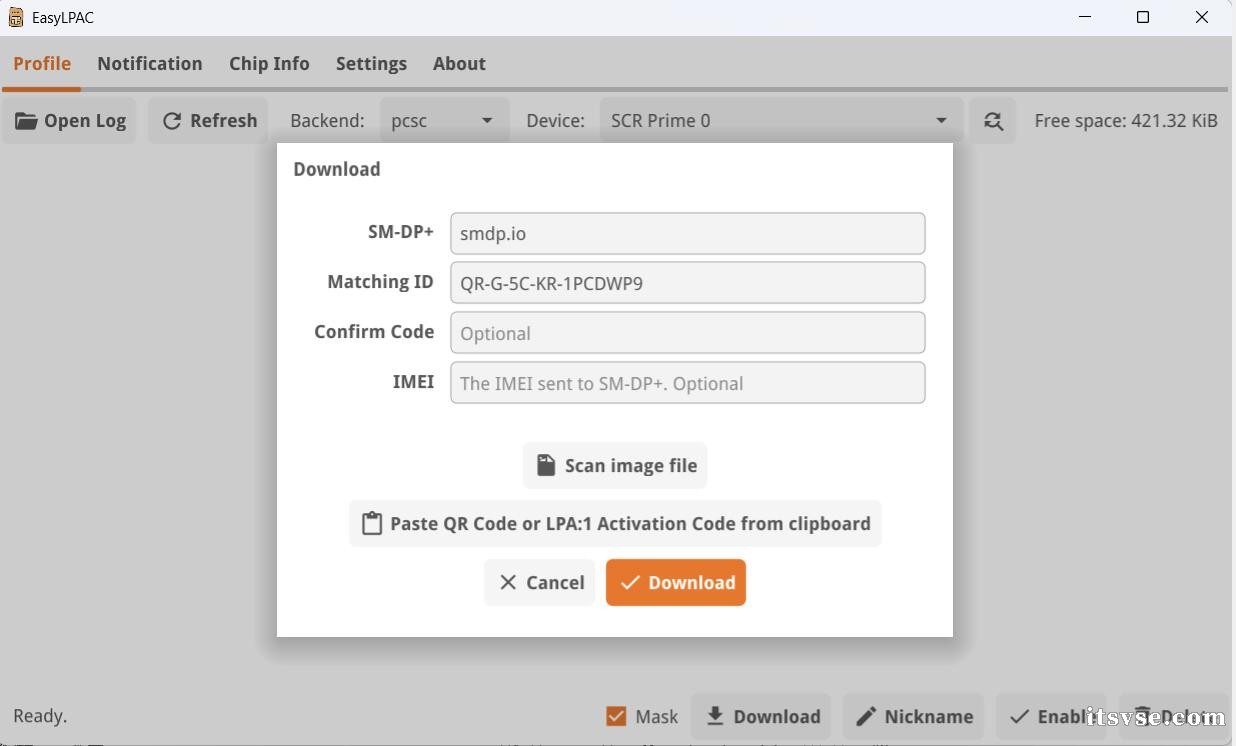The height and width of the screenshot is (746, 1236).
Task: Click the Open Log folder button
Action: 70,121
